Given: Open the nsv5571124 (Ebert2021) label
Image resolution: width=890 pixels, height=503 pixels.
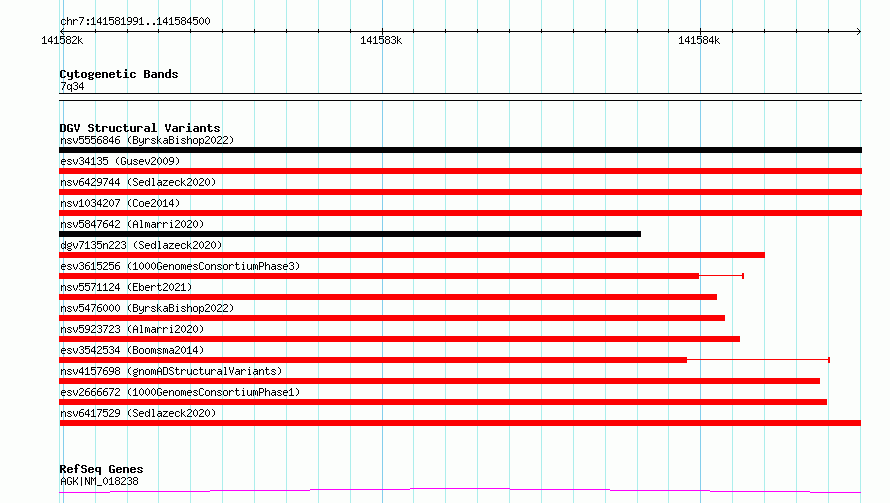Looking at the screenshot, I should (126, 287).
